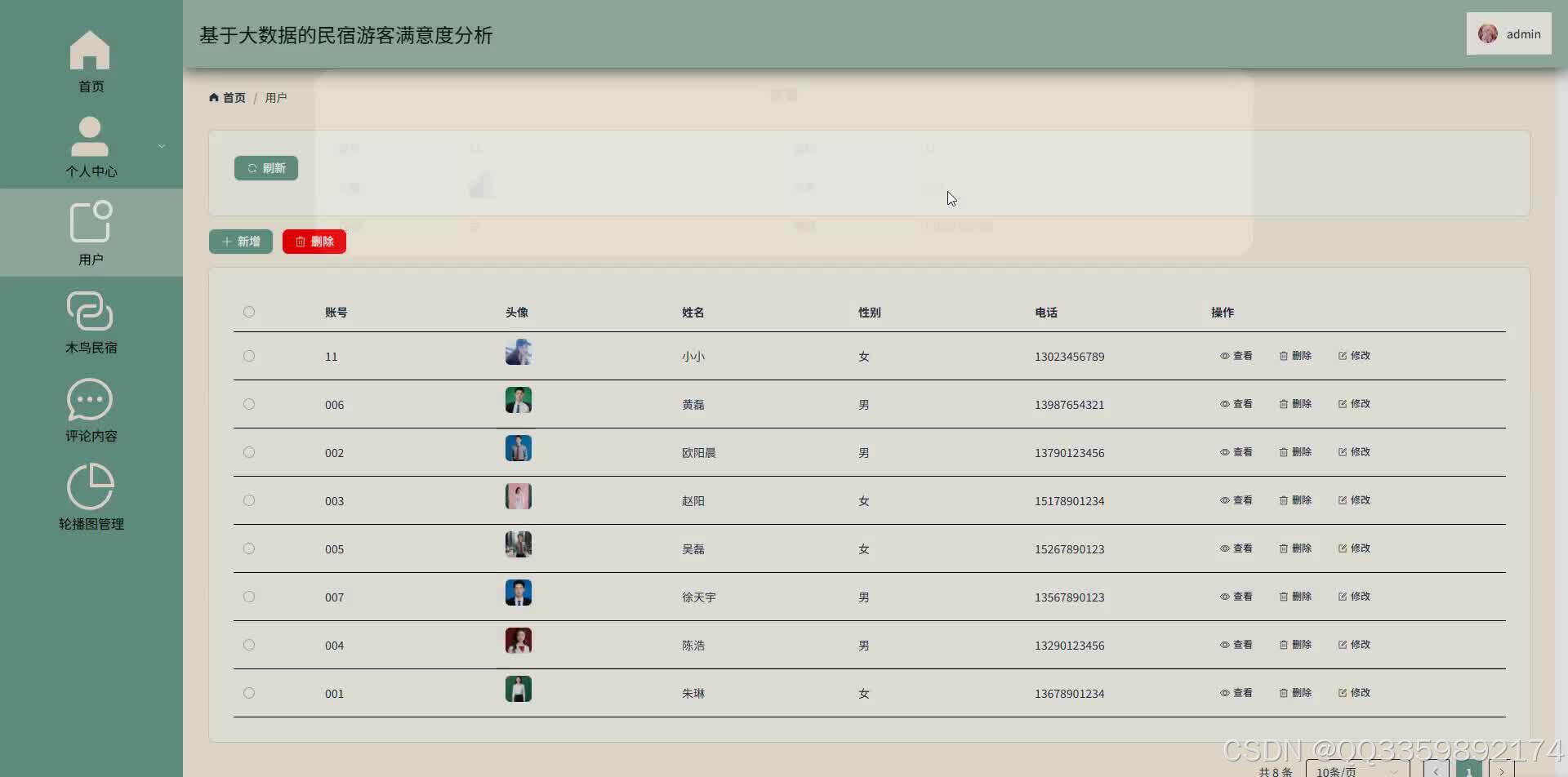This screenshot has height=777, width=1568.
Task: Open 个人中心 person icon in sidebar
Action: (x=90, y=136)
